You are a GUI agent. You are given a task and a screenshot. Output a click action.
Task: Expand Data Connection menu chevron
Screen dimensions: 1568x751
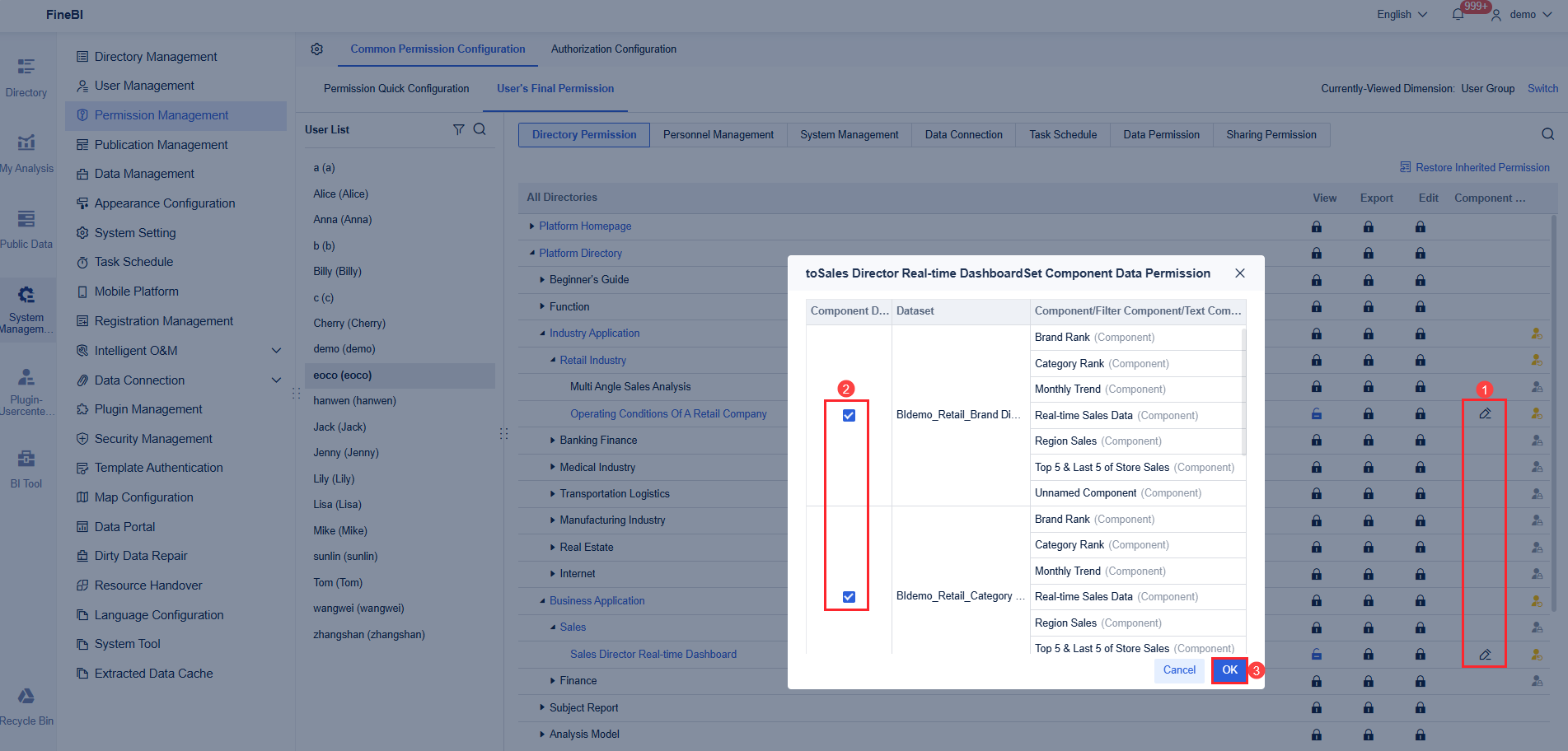point(276,380)
